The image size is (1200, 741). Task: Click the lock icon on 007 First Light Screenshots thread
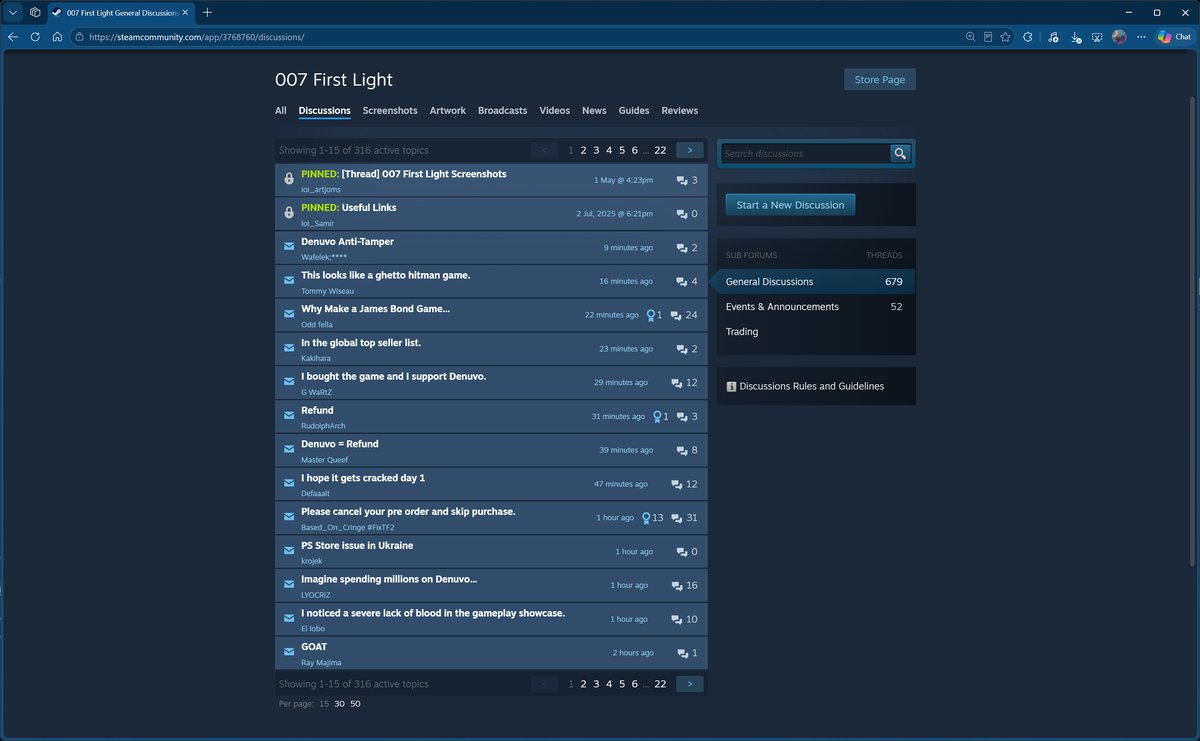tap(288, 178)
